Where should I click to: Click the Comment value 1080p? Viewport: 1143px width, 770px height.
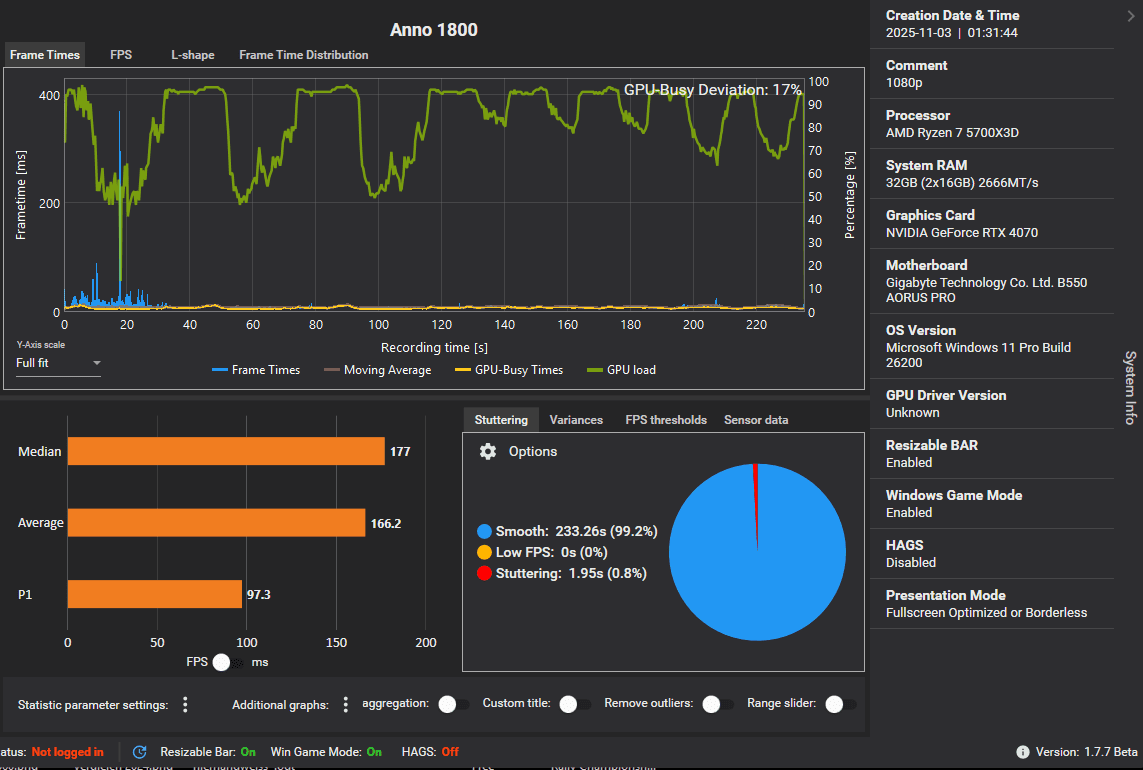coord(904,82)
